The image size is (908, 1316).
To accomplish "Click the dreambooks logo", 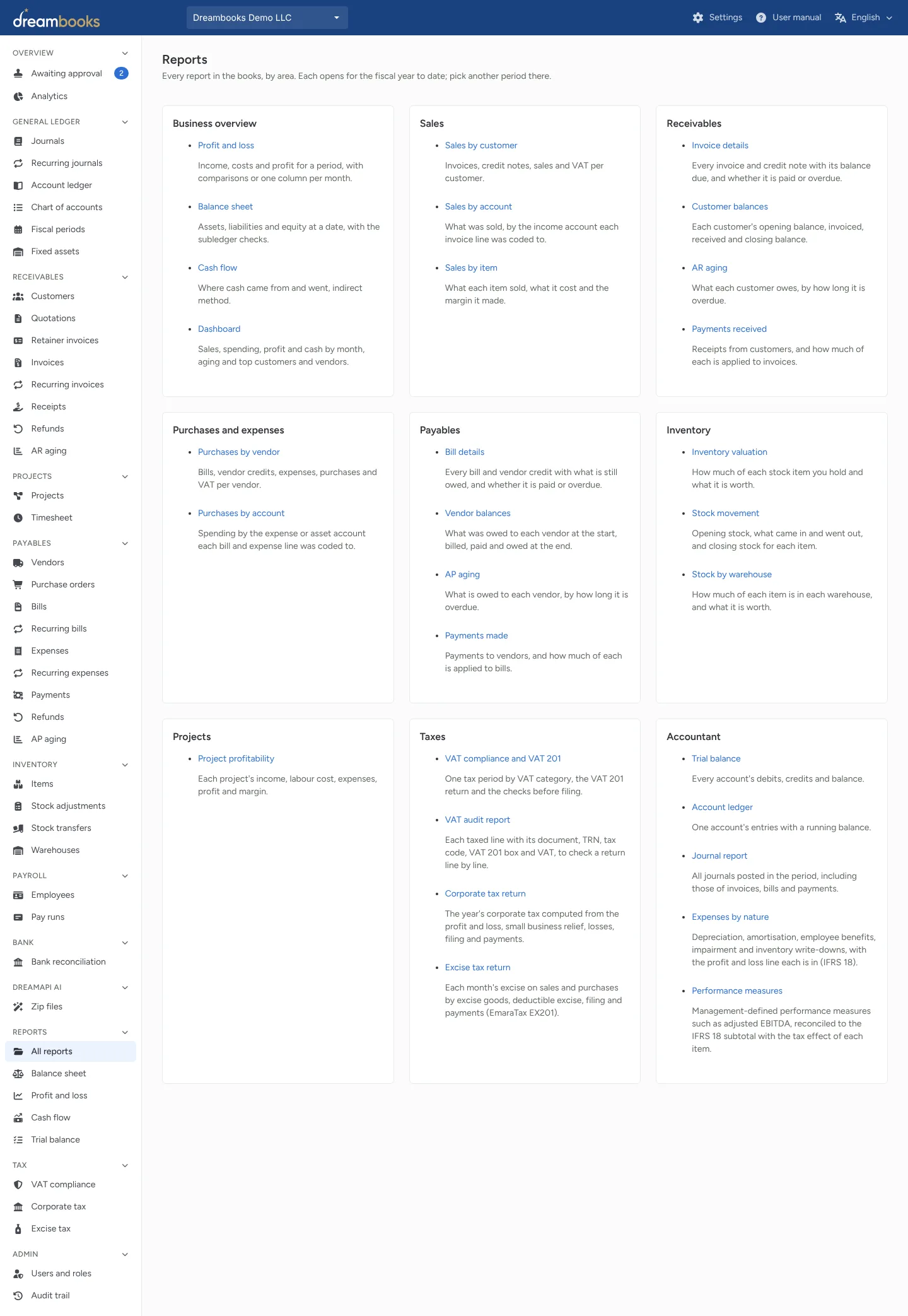I will 56,19.
